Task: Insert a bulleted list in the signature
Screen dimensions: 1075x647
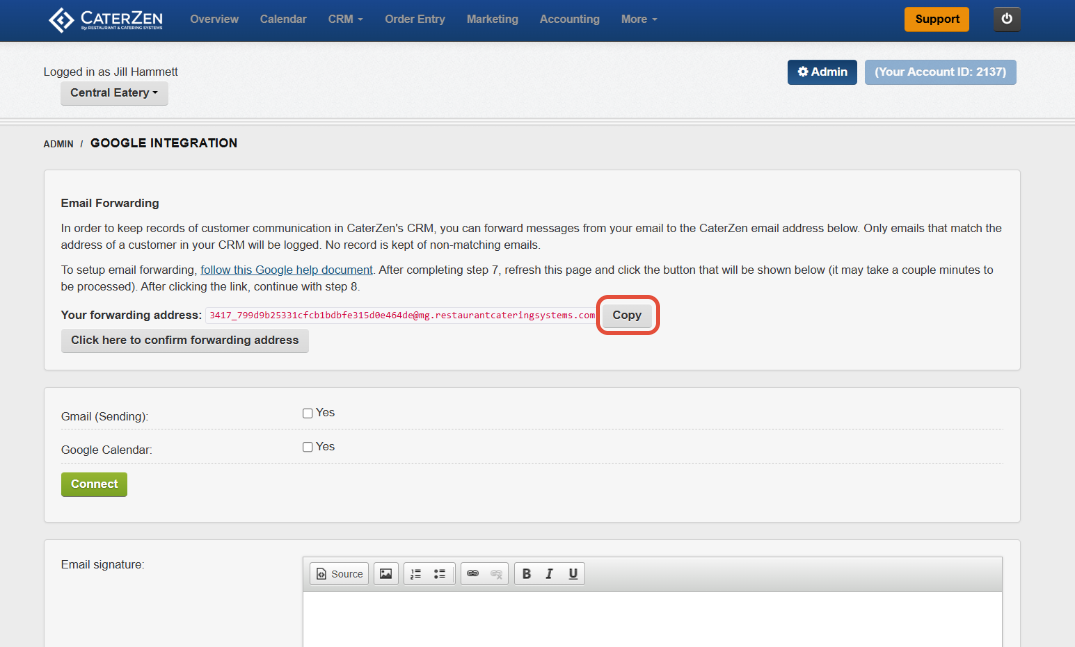Action: [x=439, y=574]
